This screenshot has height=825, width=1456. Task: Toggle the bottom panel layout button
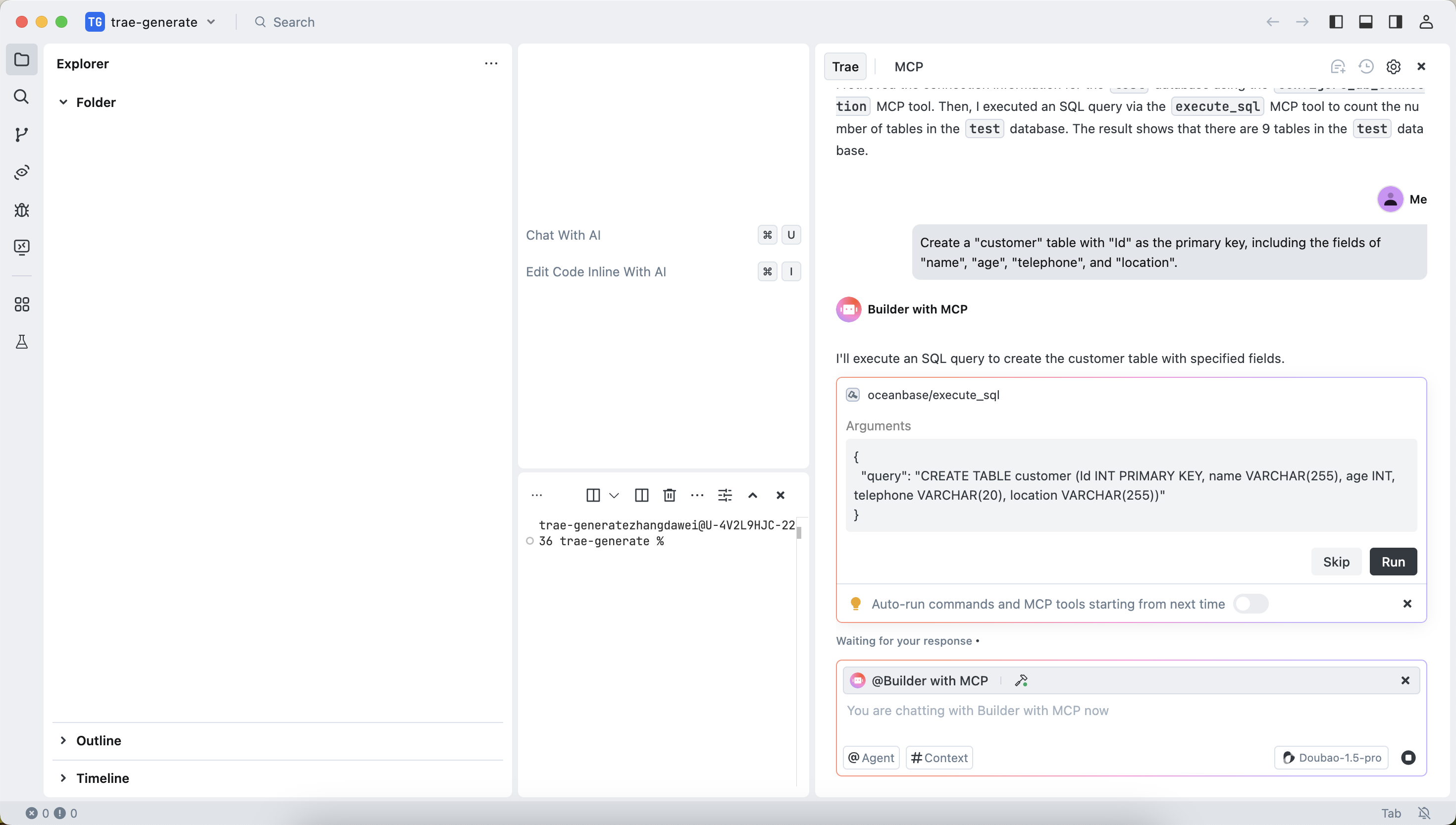[x=1366, y=22]
